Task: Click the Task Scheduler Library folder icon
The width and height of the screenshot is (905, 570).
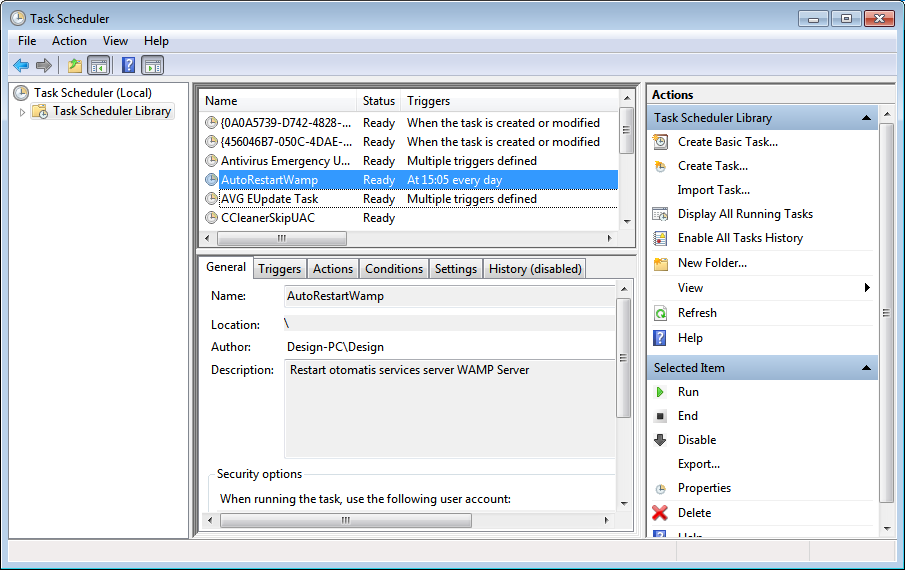Action: [x=40, y=111]
